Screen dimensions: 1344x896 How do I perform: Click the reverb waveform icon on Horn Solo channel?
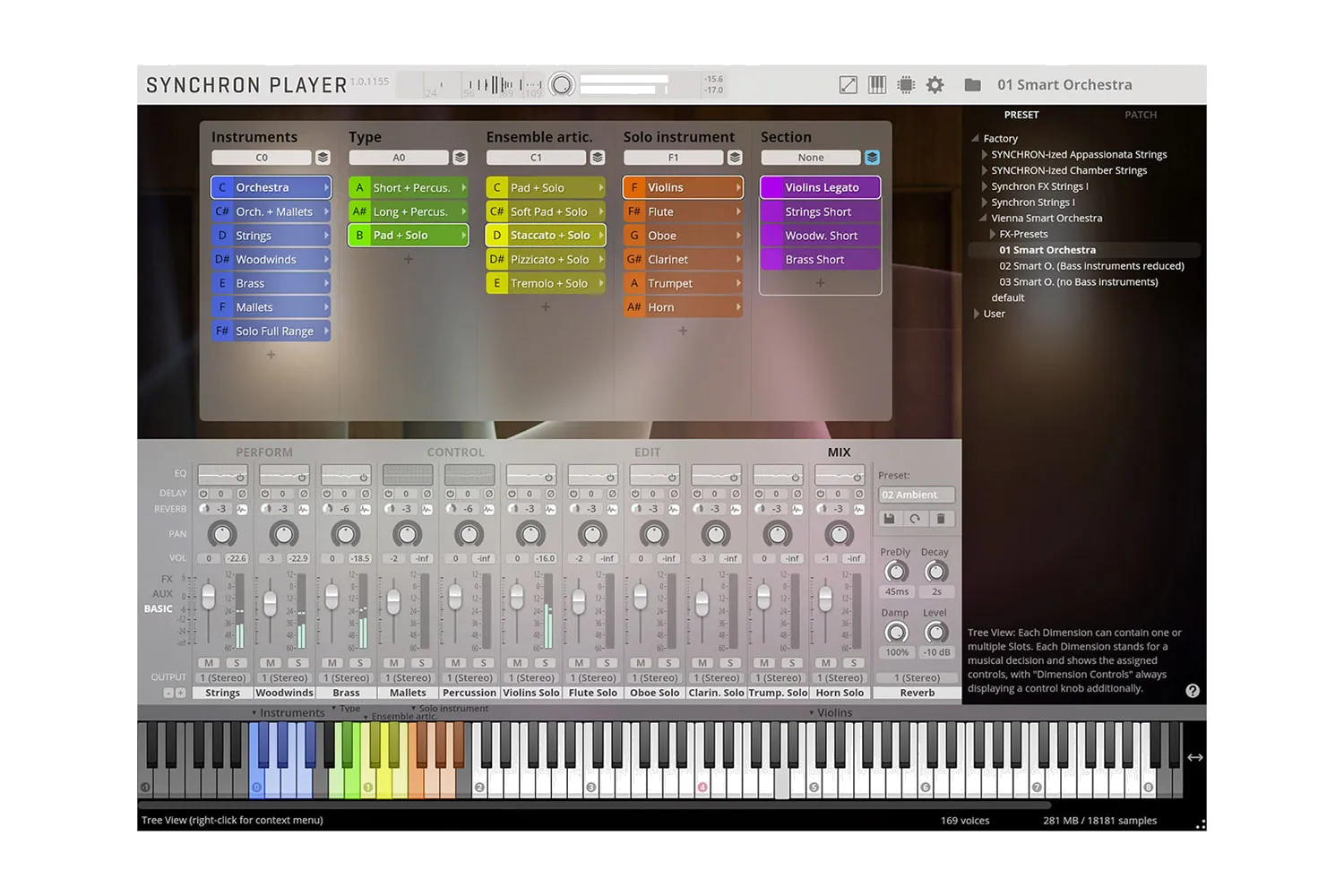click(858, 509)
